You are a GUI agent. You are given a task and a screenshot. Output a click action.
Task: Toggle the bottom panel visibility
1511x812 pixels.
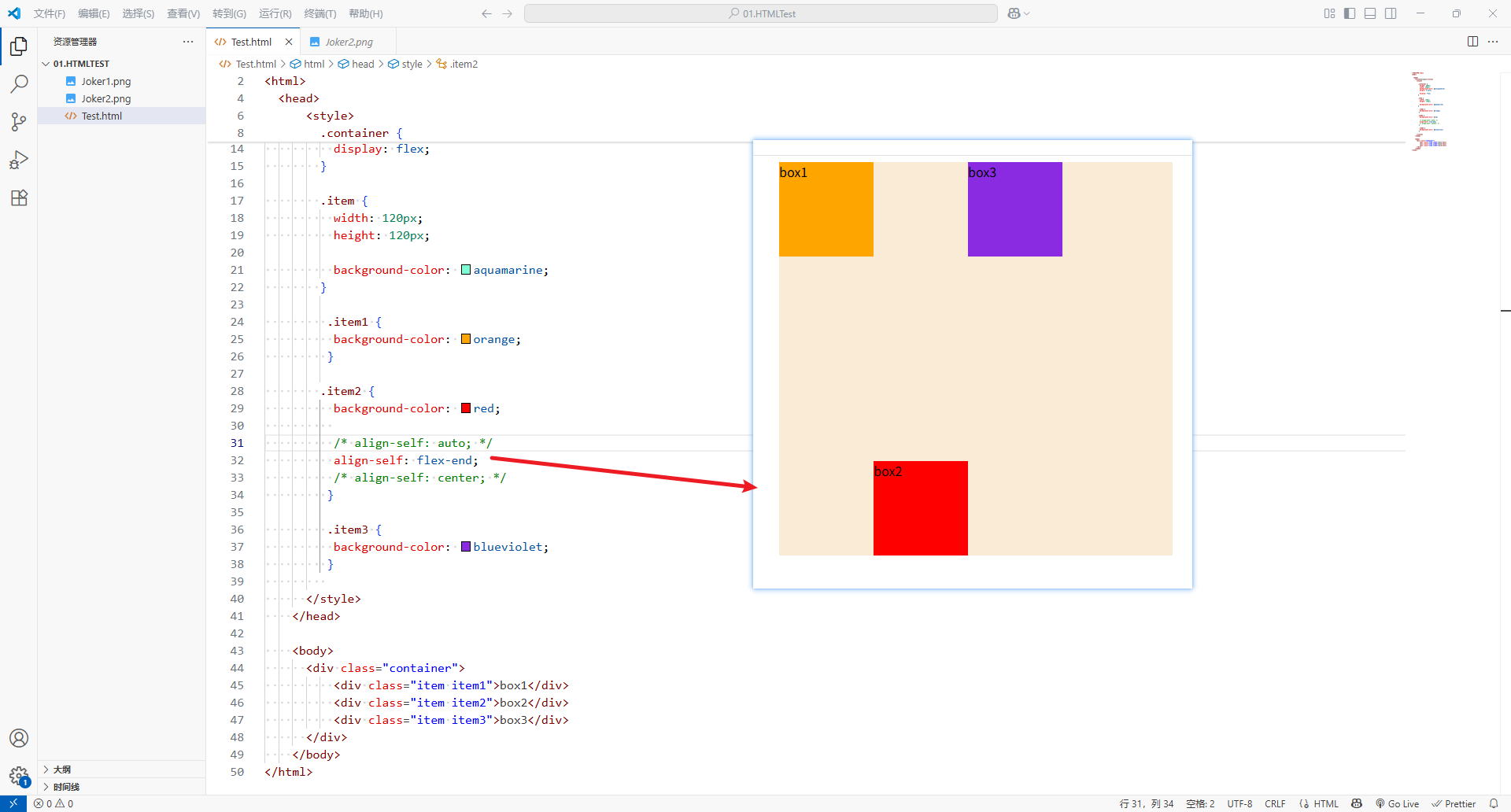1370,13
